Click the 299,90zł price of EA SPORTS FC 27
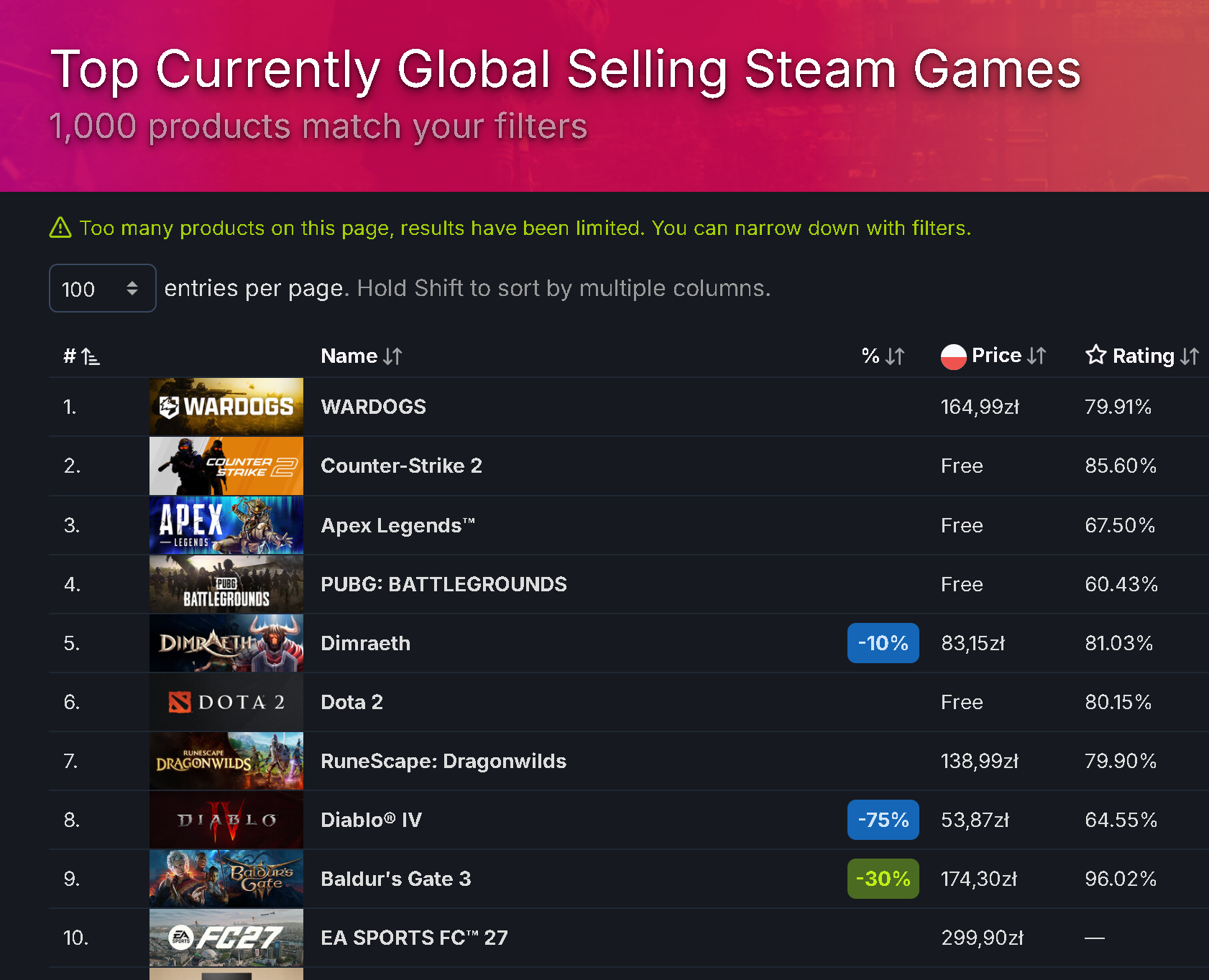Image resolution: width=1209 pixels, height=980 pixels. click(982, 938)
